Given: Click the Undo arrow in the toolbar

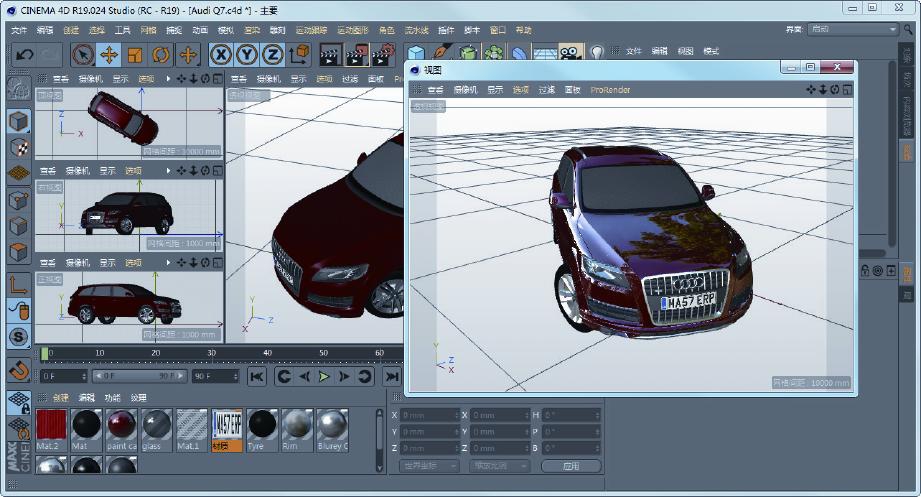Looking at the screenshot, I should 24,54.
